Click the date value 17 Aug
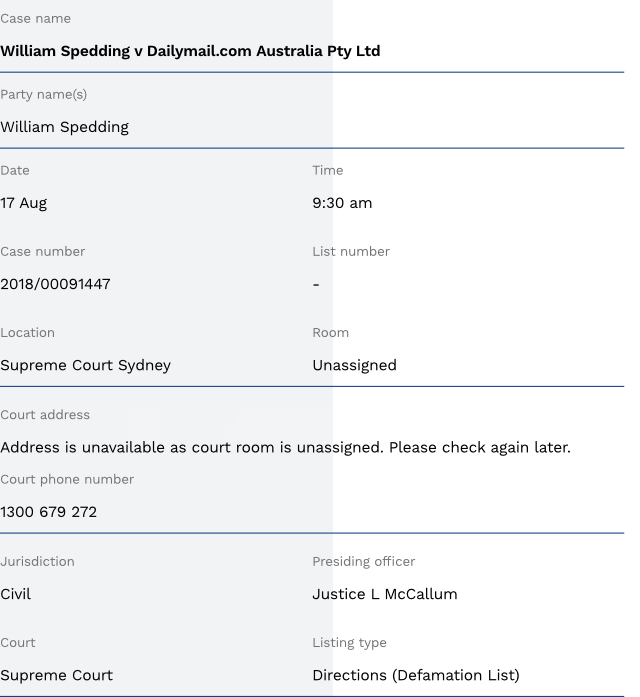Viewport: 640px width, 697px height. click(23, 203)
